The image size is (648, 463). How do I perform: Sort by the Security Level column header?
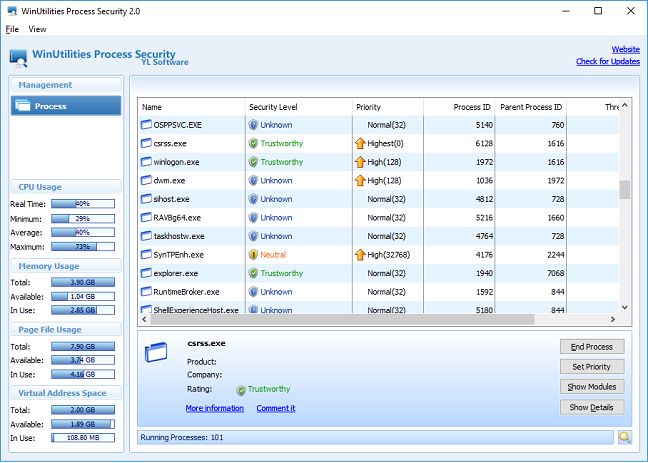299,107
